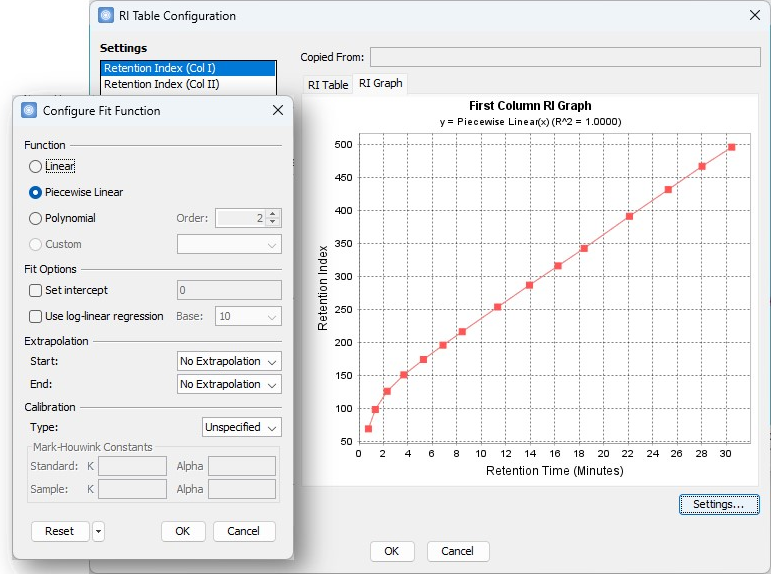Select the Linear function radio button
The image size is (771, 574).
pyautogui.click(x=36, y=166)
